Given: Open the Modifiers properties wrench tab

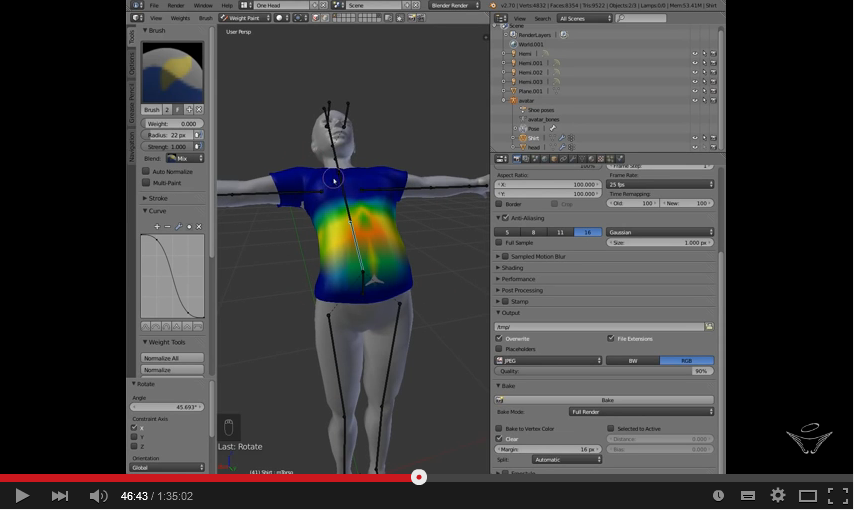Looking at the screenshot, I should pyautogui.click(x=572, y=159).
